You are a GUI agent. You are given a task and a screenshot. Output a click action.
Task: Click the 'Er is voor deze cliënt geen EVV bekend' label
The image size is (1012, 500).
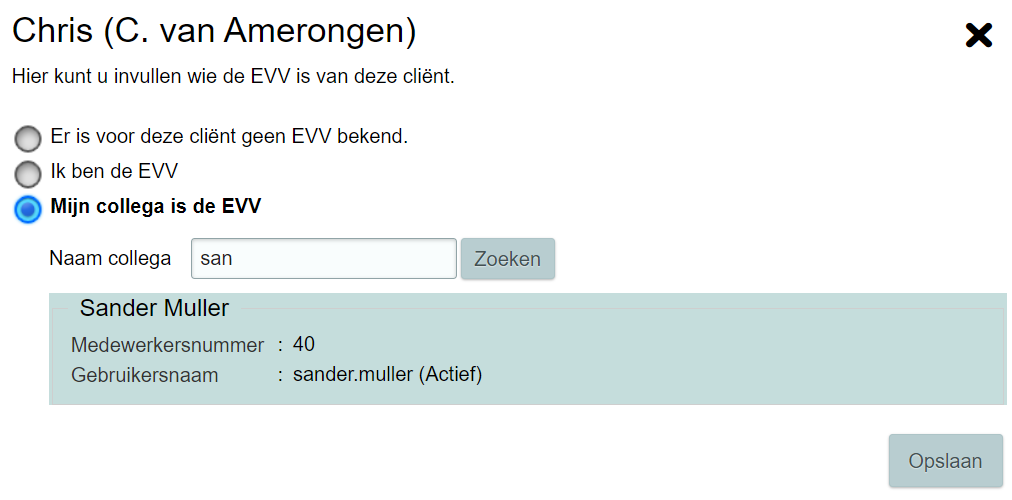[x=229, y=136]
